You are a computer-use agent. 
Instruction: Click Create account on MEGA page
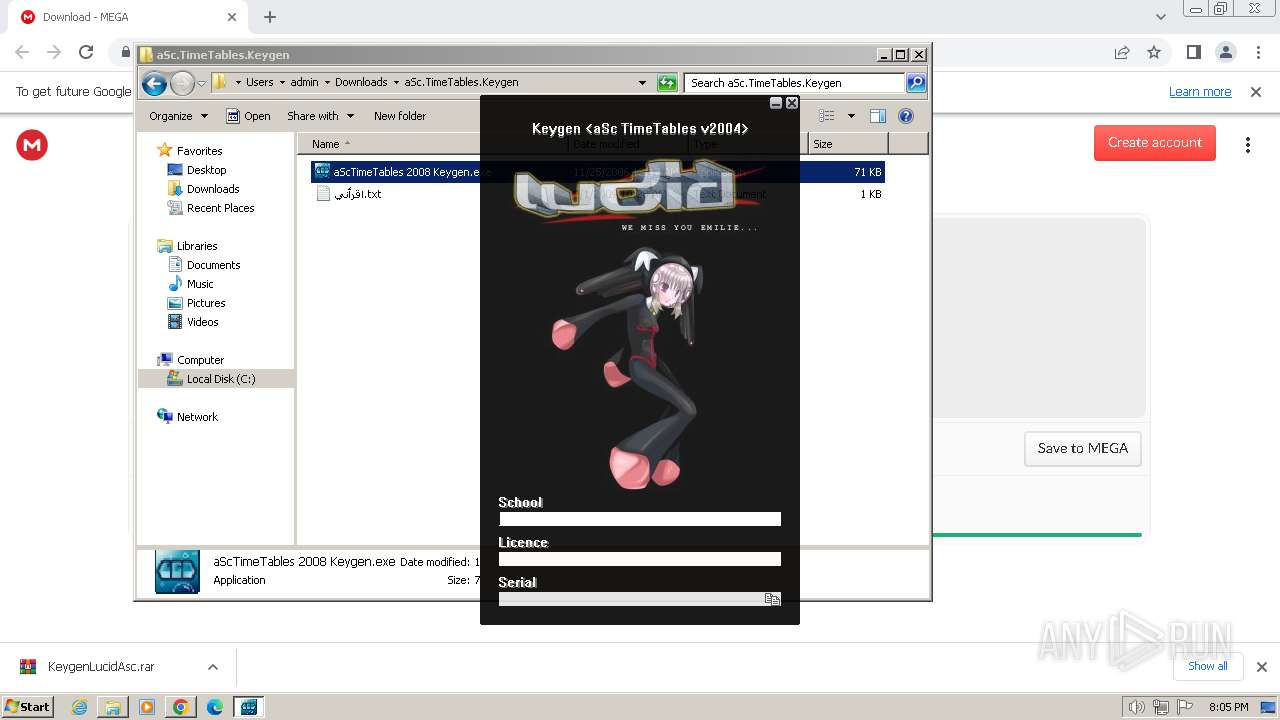pyautogui.click(x=1154, y=143)
